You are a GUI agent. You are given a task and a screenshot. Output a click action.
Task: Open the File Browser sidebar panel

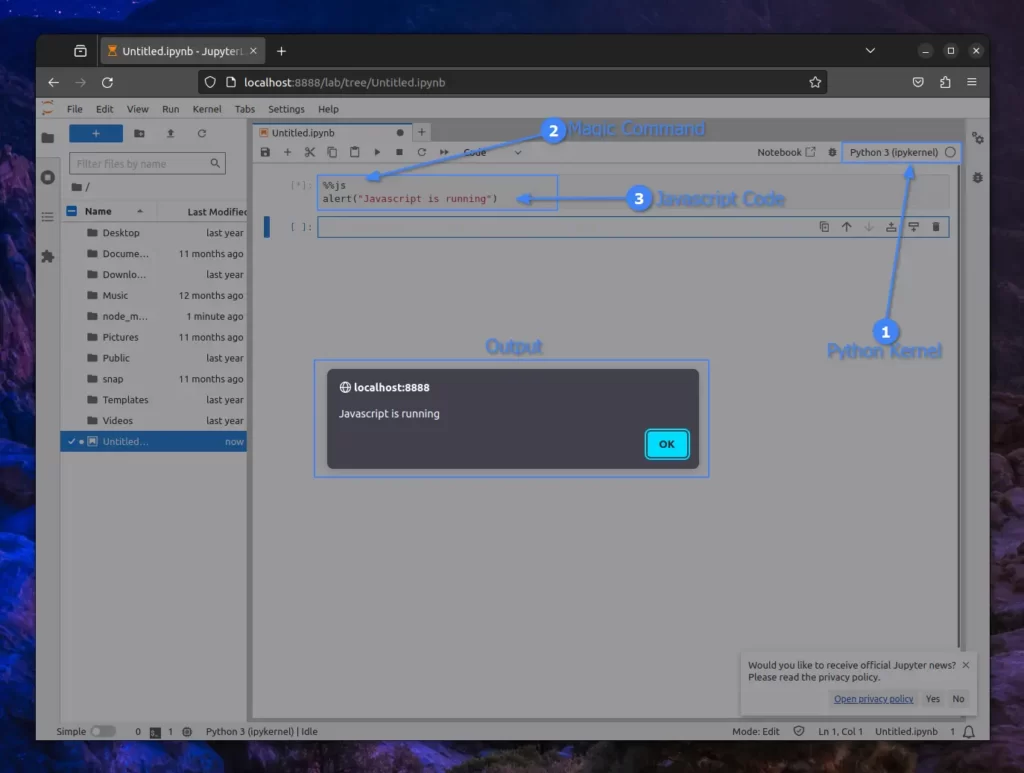tap(48, 138)
